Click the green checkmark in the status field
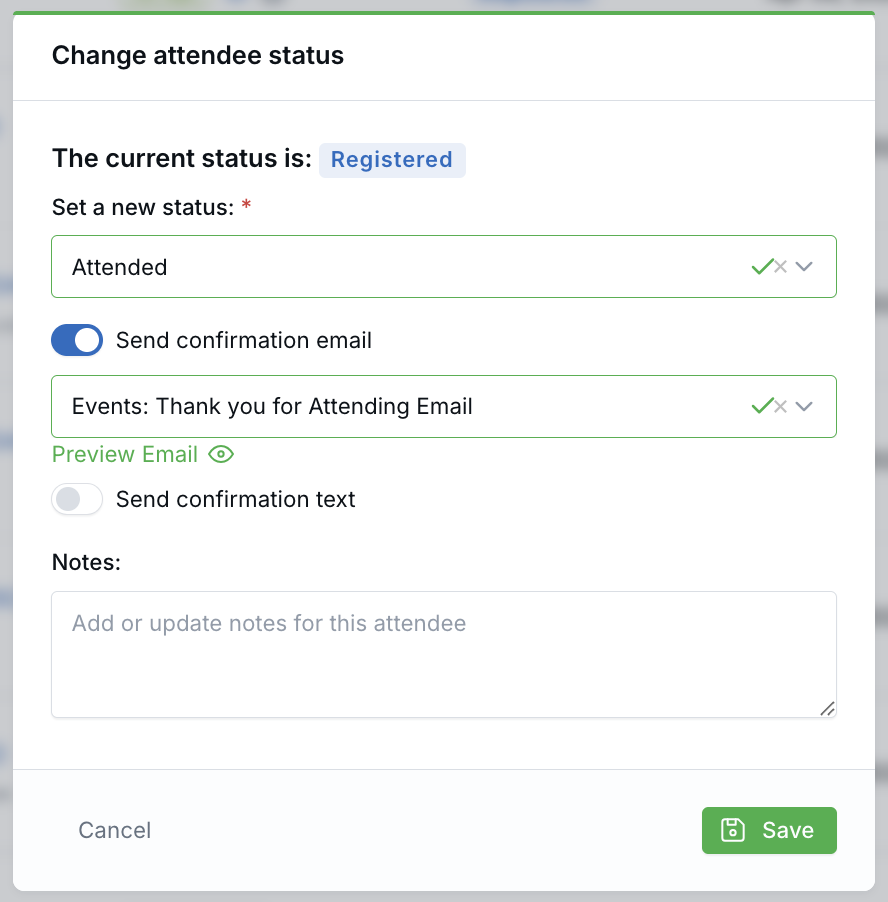This screenshot has height=902, width=888. (761, 266)
